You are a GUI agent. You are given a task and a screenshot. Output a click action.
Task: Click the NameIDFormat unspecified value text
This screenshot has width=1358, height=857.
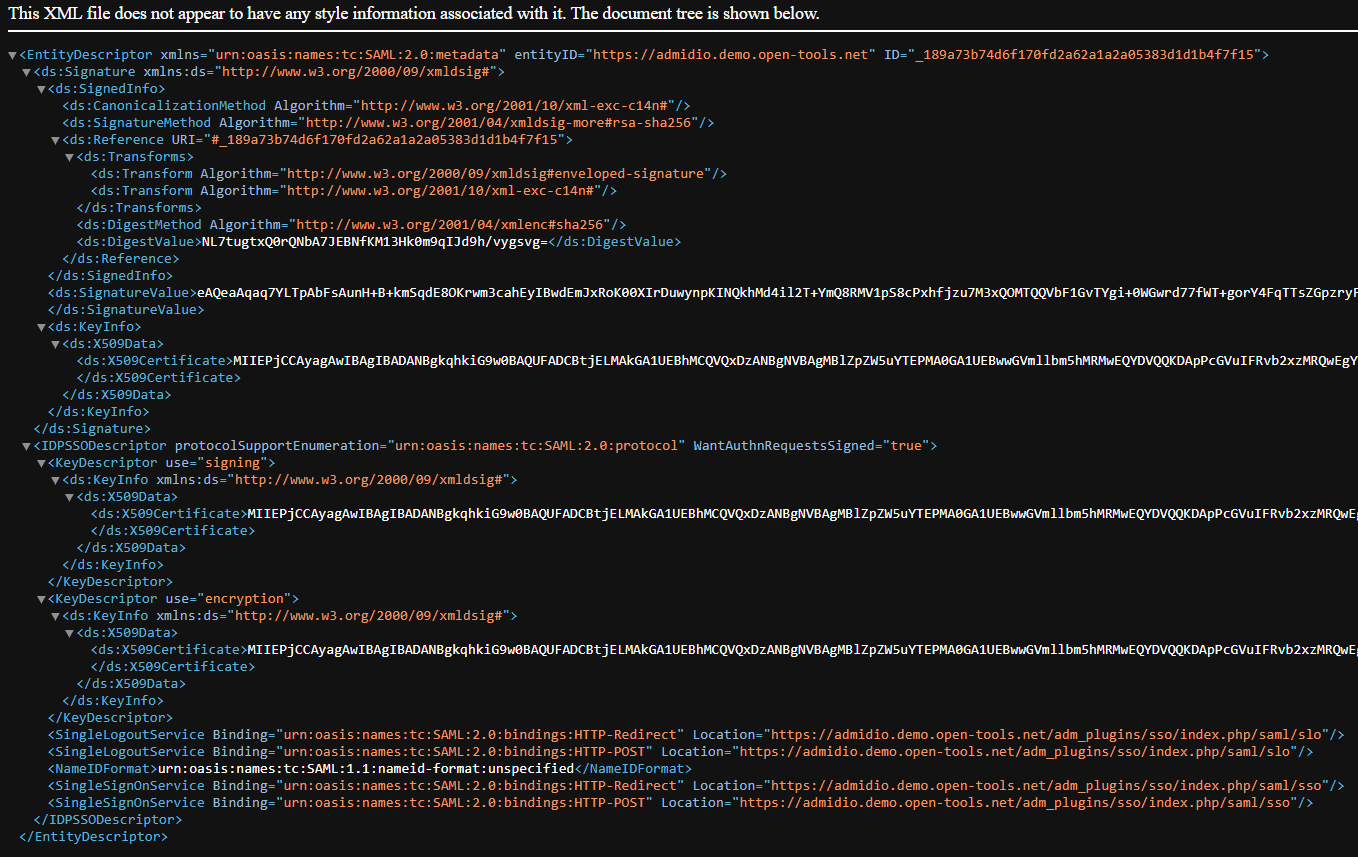[365, 769]
